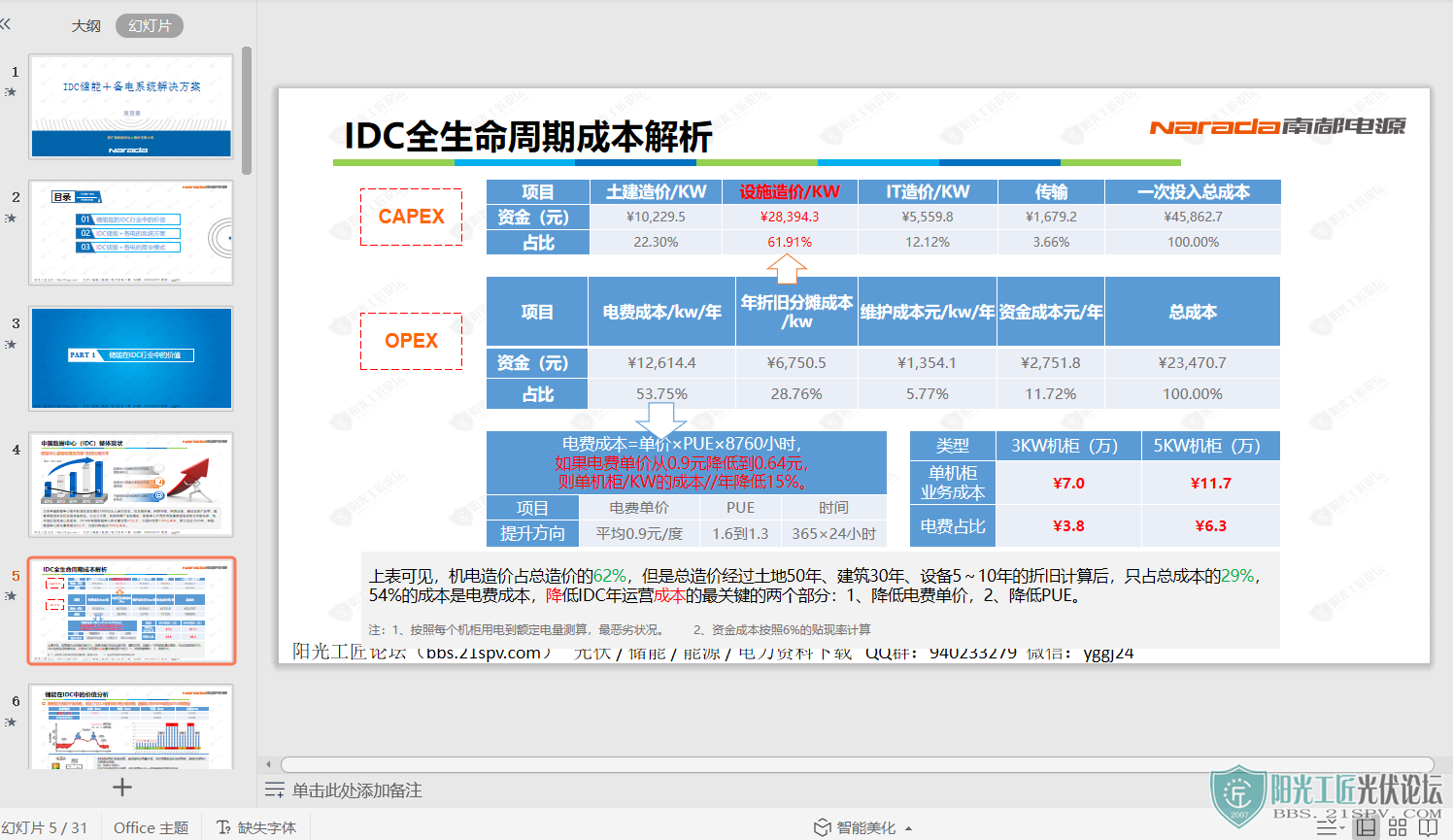This screenshot has height=840, width=1453.
Task: Click the ¥23,470.7 total cost cell
Action: click(1192, 362)
